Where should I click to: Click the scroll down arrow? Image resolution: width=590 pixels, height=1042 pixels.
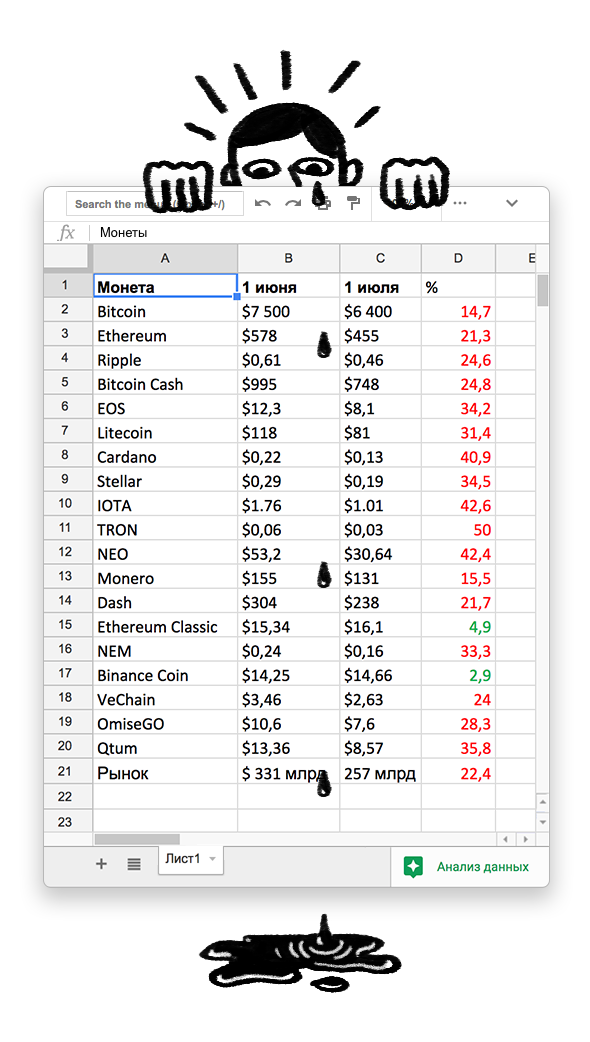click(543, 822)
